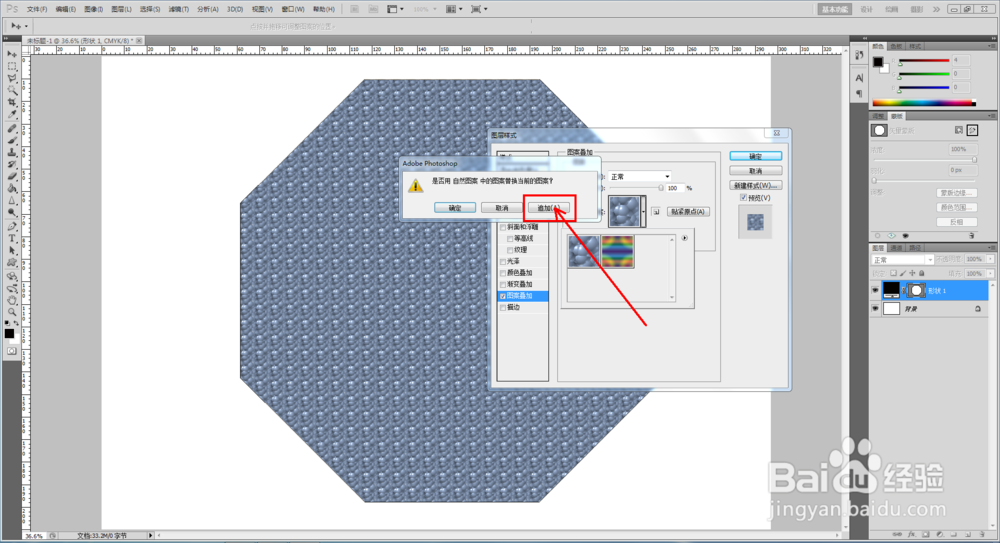Click the lock position icon in Layers
The image size is (1000, 543).
[x=912, y=273]
